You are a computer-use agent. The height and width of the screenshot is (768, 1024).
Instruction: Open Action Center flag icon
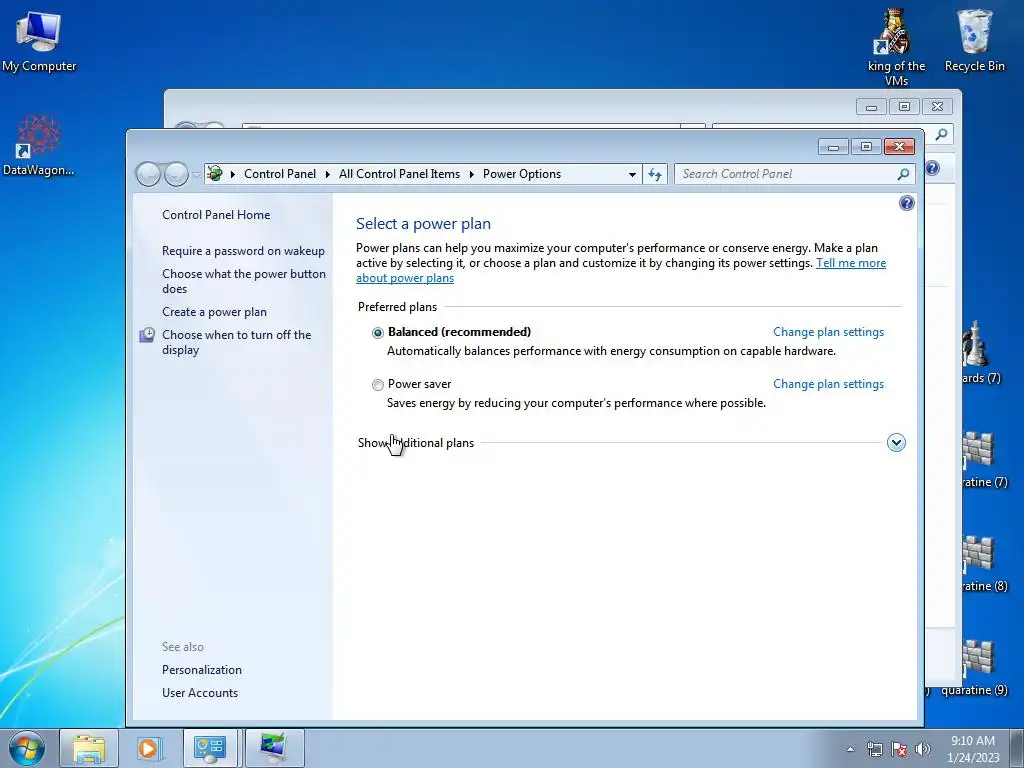click(899, 749)
